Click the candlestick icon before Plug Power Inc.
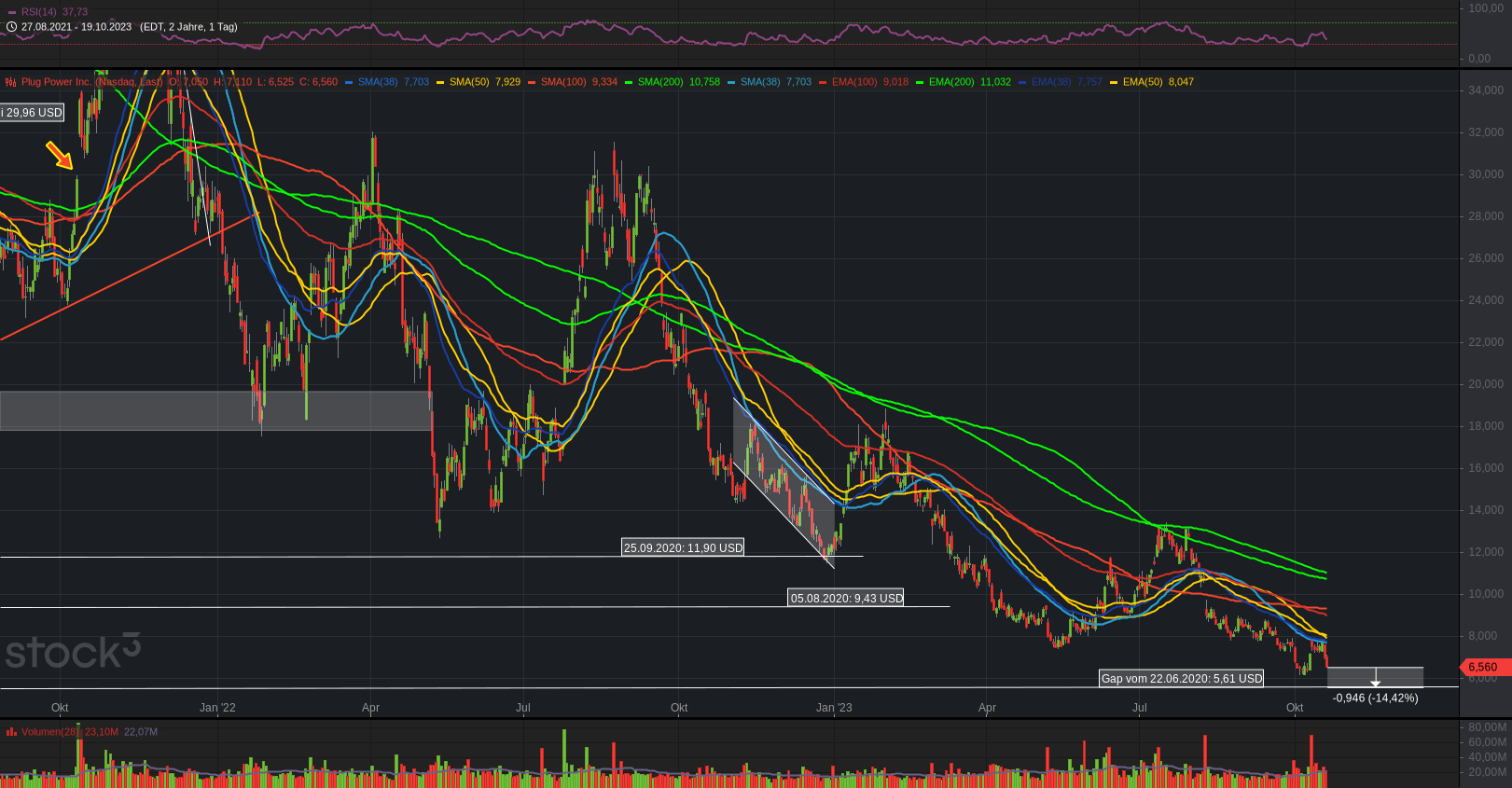This screenshot has height=788, width=1512. tap(11, 82)
